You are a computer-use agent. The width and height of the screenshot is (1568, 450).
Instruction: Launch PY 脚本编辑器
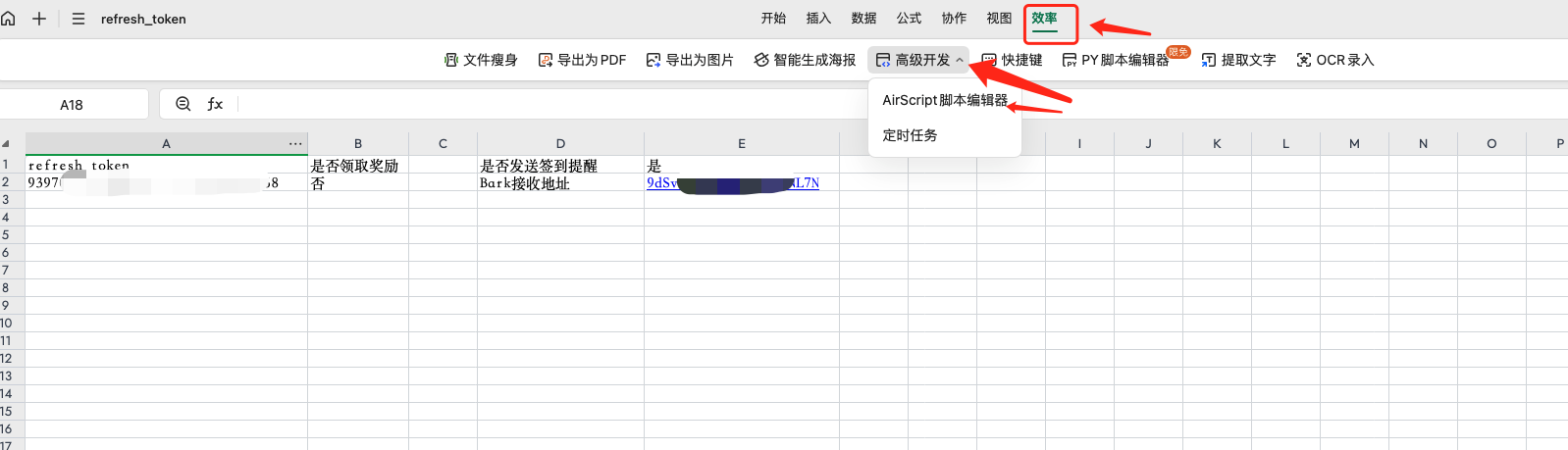point(1116,60)
